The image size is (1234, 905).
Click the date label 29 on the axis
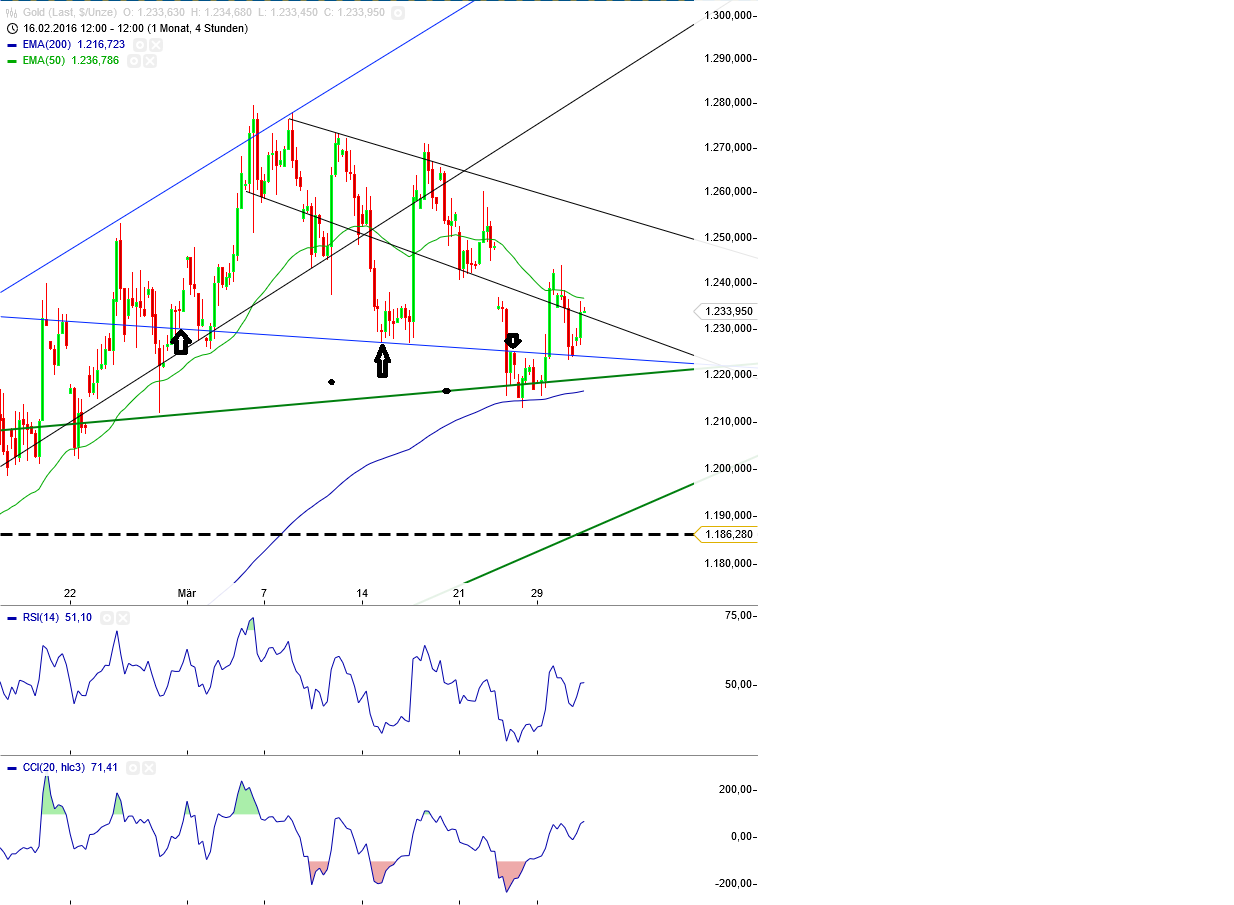coord(536,593)
